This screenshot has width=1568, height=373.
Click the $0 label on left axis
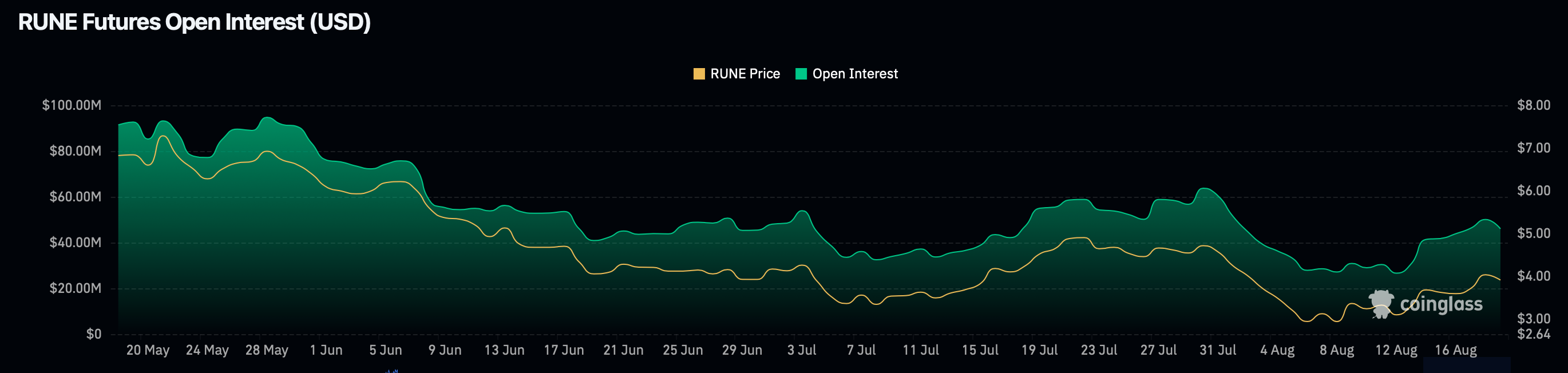[93, 334]
